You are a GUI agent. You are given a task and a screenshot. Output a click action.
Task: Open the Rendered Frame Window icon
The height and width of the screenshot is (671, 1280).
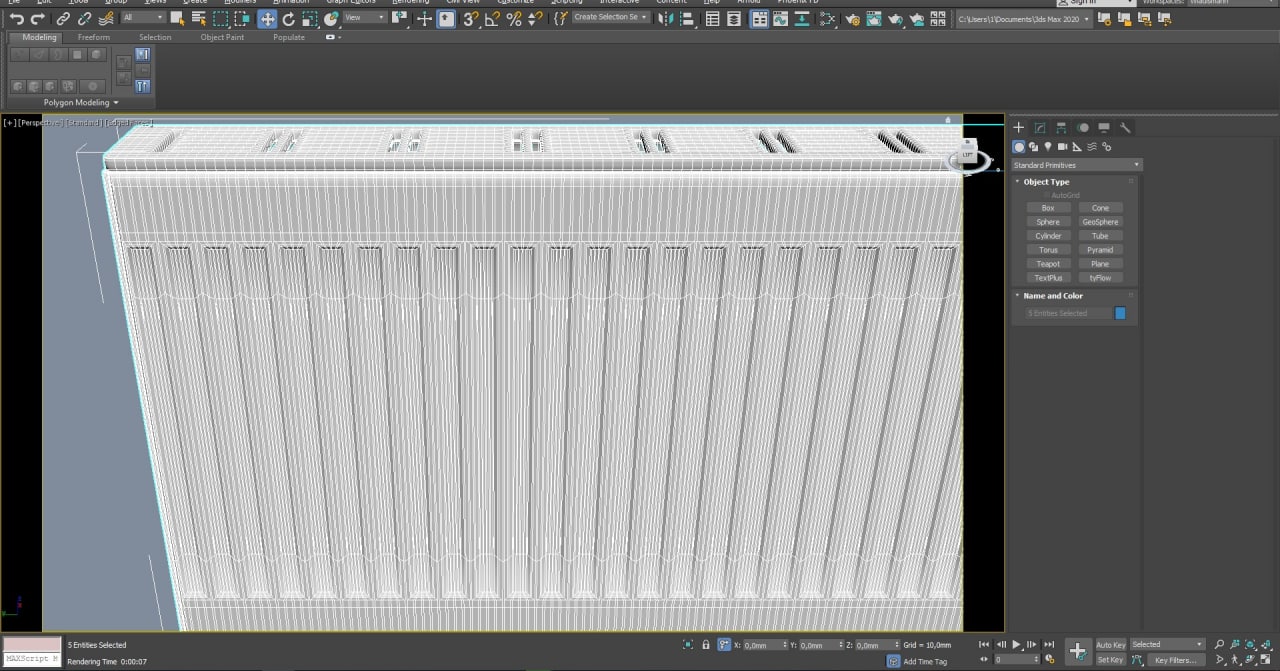[873, 18]
